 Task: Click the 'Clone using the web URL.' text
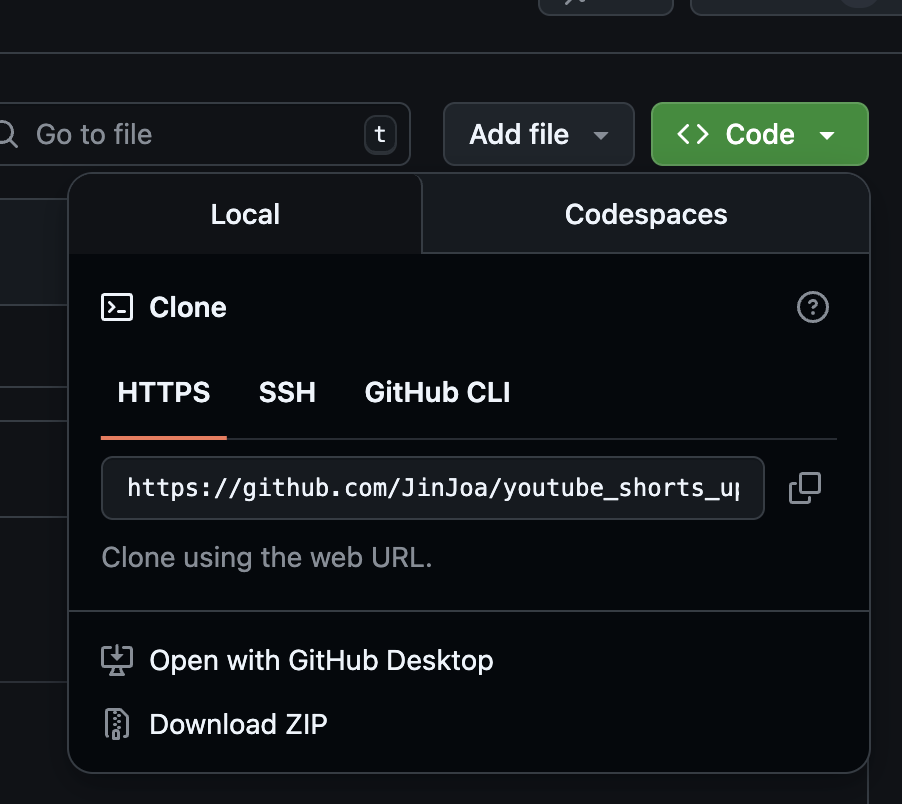(x=266, y=557)
